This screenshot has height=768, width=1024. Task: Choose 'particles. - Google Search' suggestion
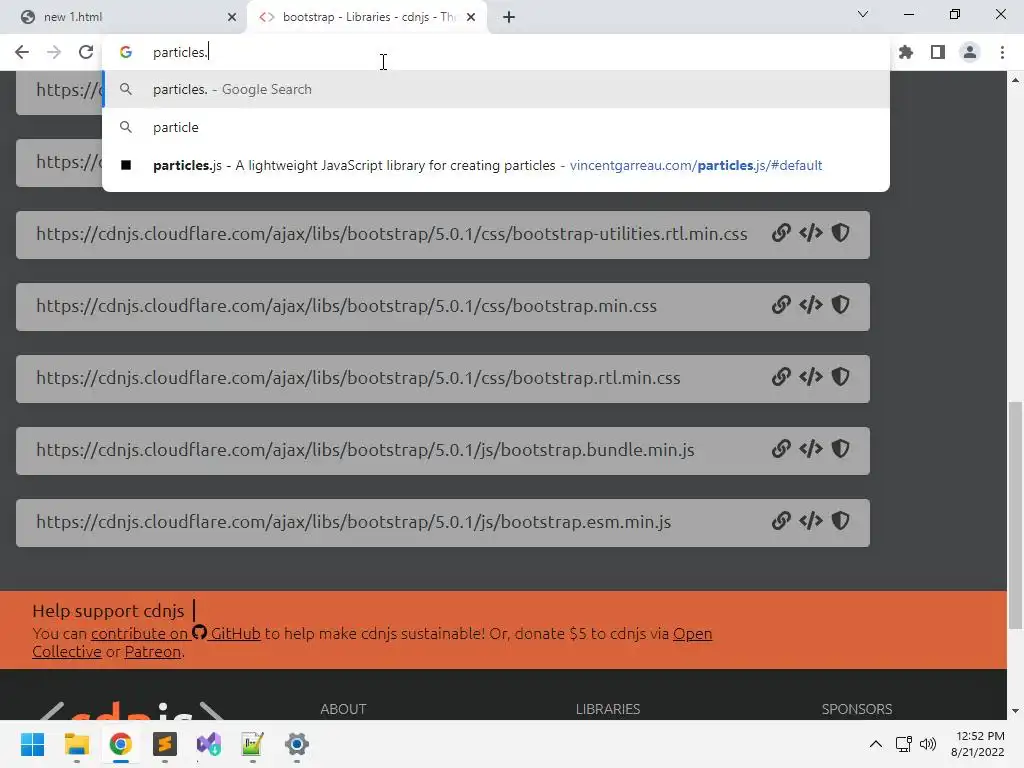pos(496,89)
